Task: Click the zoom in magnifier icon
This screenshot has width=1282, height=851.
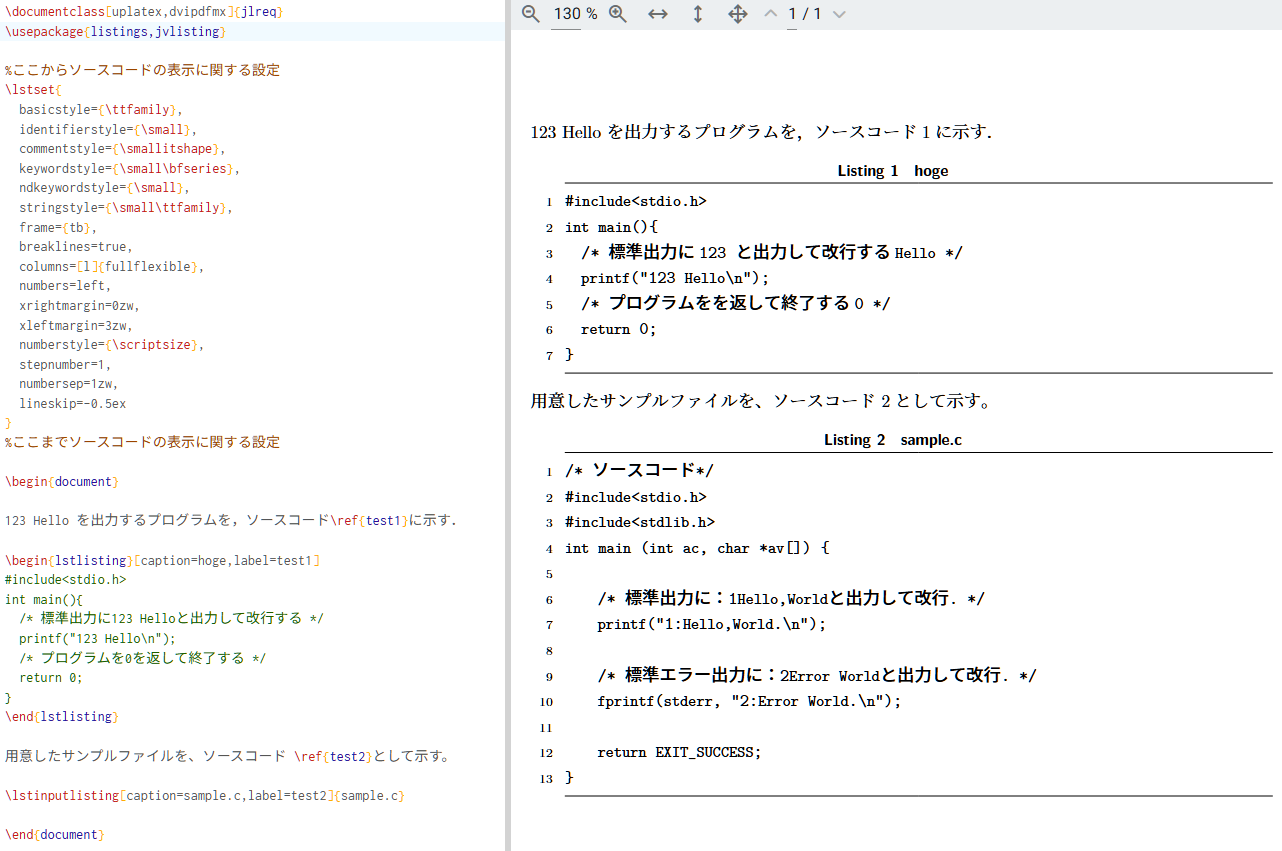Action: (x=618, y=14)
